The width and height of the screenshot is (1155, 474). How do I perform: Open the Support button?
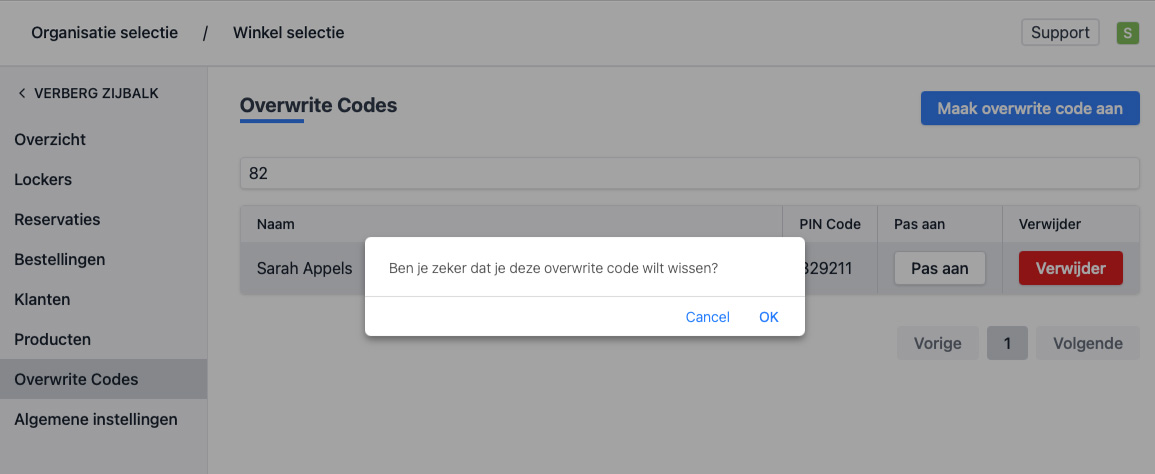tap(1060, 33)
